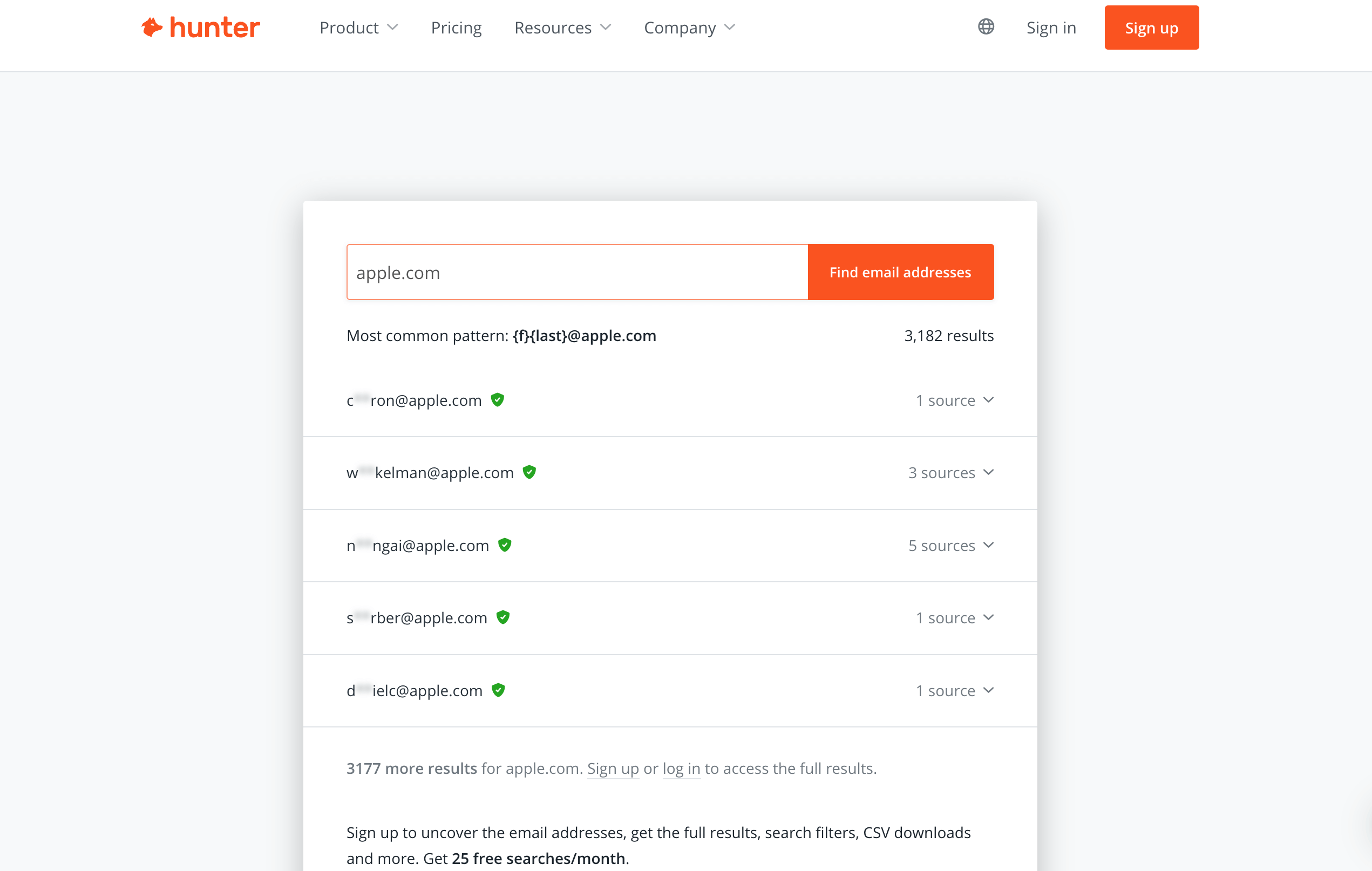Open the Resources dropdown menu
1372x871 pixels.
click(562, 28)
